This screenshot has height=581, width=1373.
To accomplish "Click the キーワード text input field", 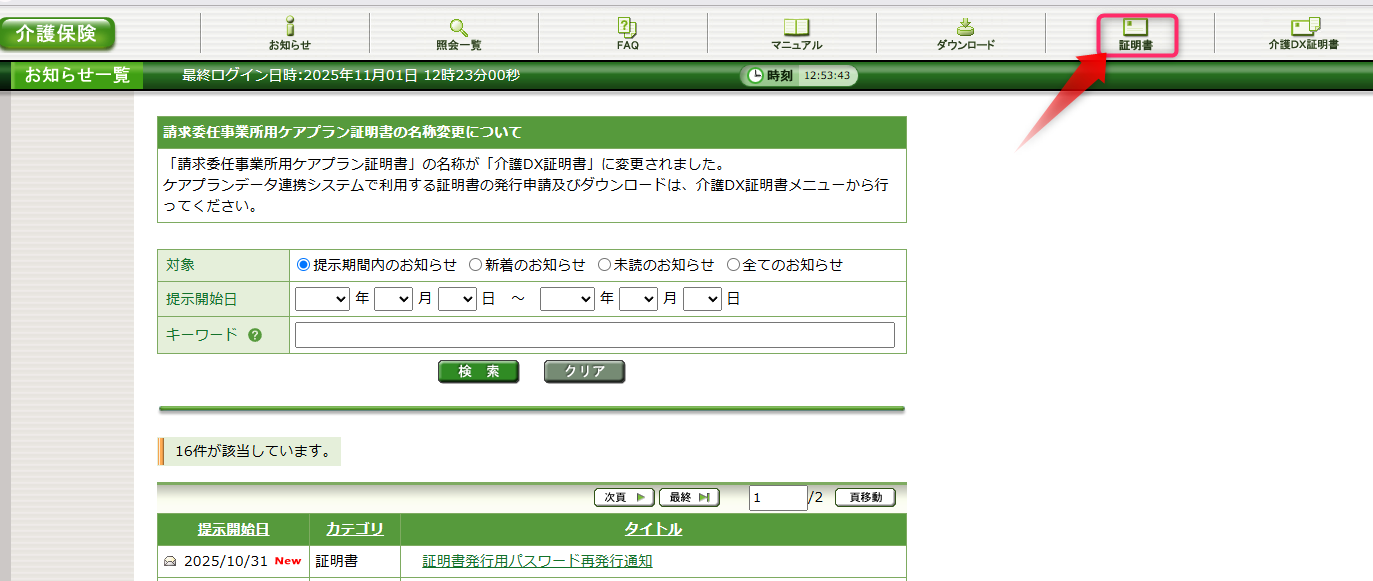I will 594,335.
